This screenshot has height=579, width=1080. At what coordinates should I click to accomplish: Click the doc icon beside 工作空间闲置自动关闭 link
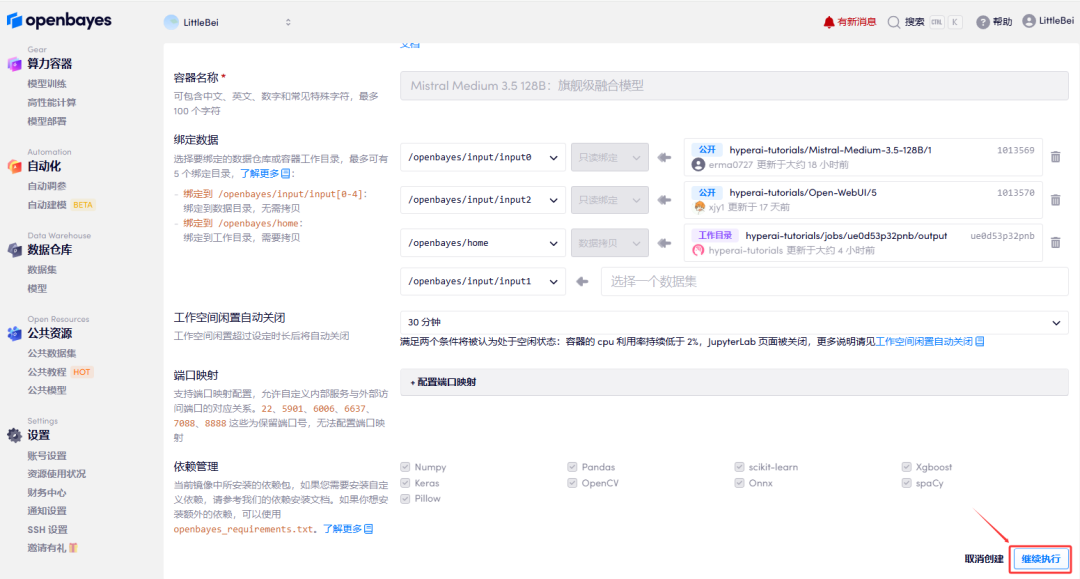pyautogui.click(x=980, y=341)
